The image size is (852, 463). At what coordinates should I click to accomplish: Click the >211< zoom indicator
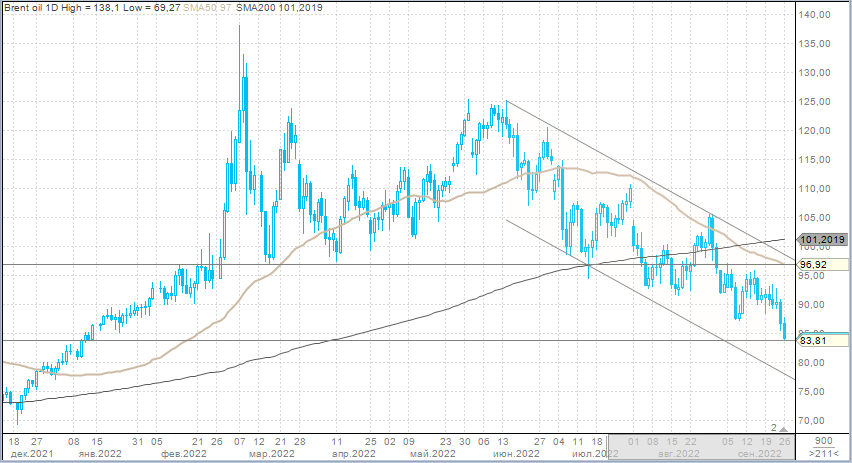point(822,453)
